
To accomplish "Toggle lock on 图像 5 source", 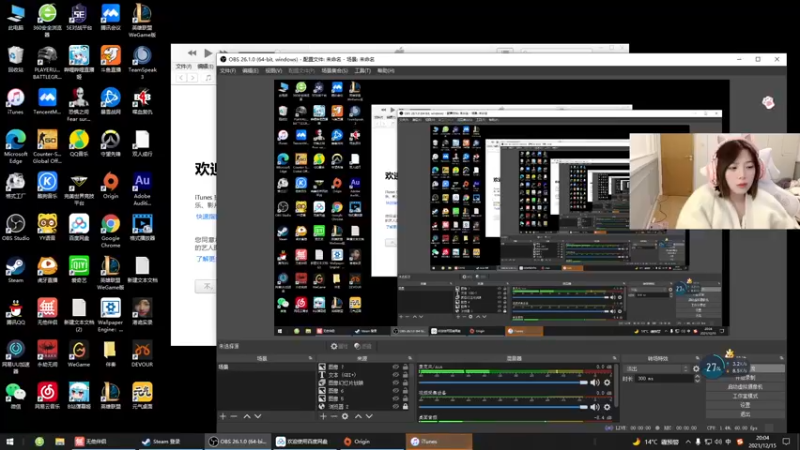I will pos(406,398).
